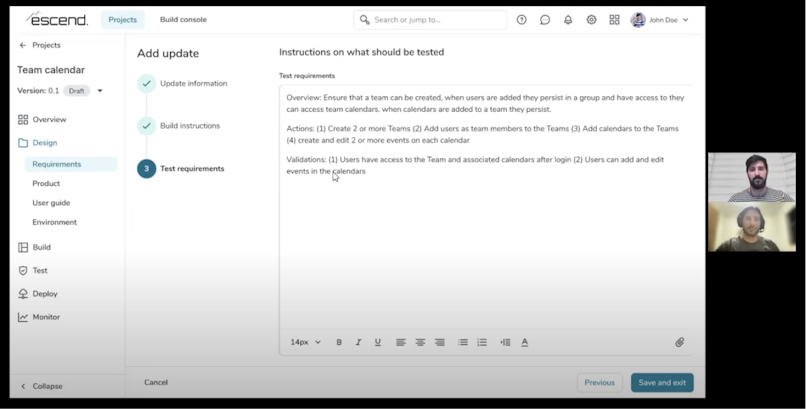This screenshot has height=409, width=806.
Task: Align text to the left
Action: tap(401, 342)
